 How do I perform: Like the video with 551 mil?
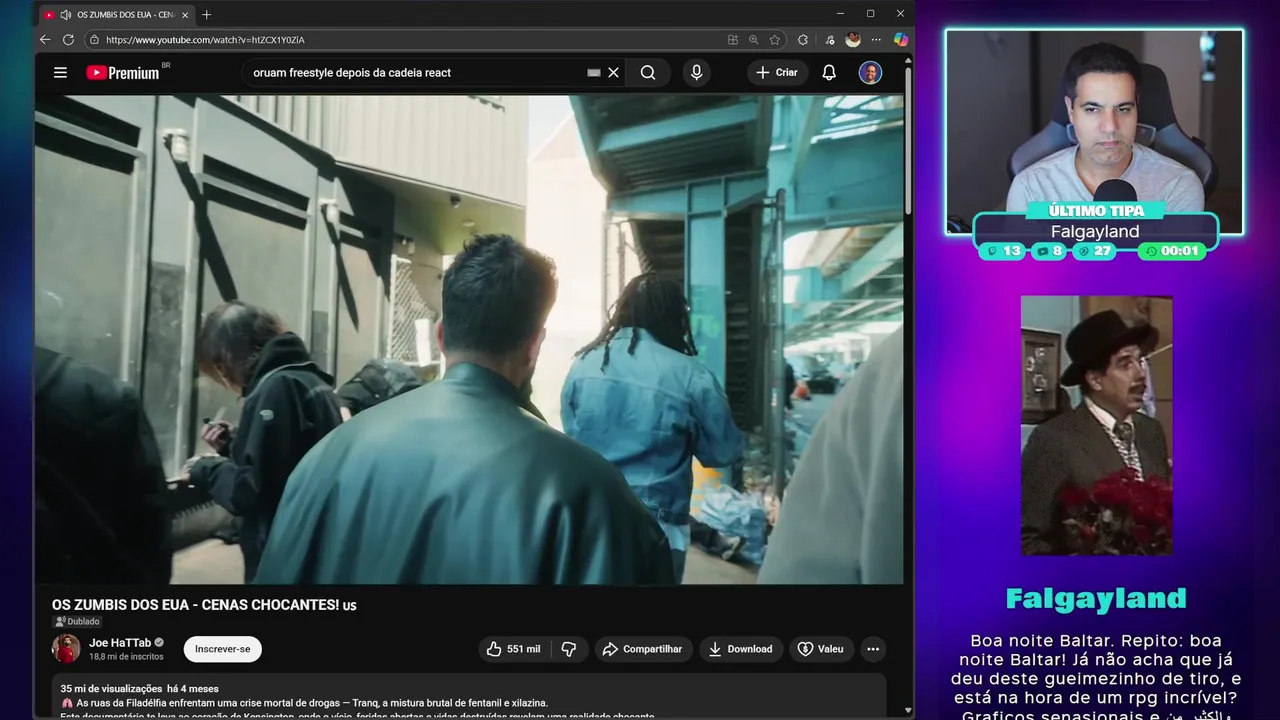click(x=514, y=649)
